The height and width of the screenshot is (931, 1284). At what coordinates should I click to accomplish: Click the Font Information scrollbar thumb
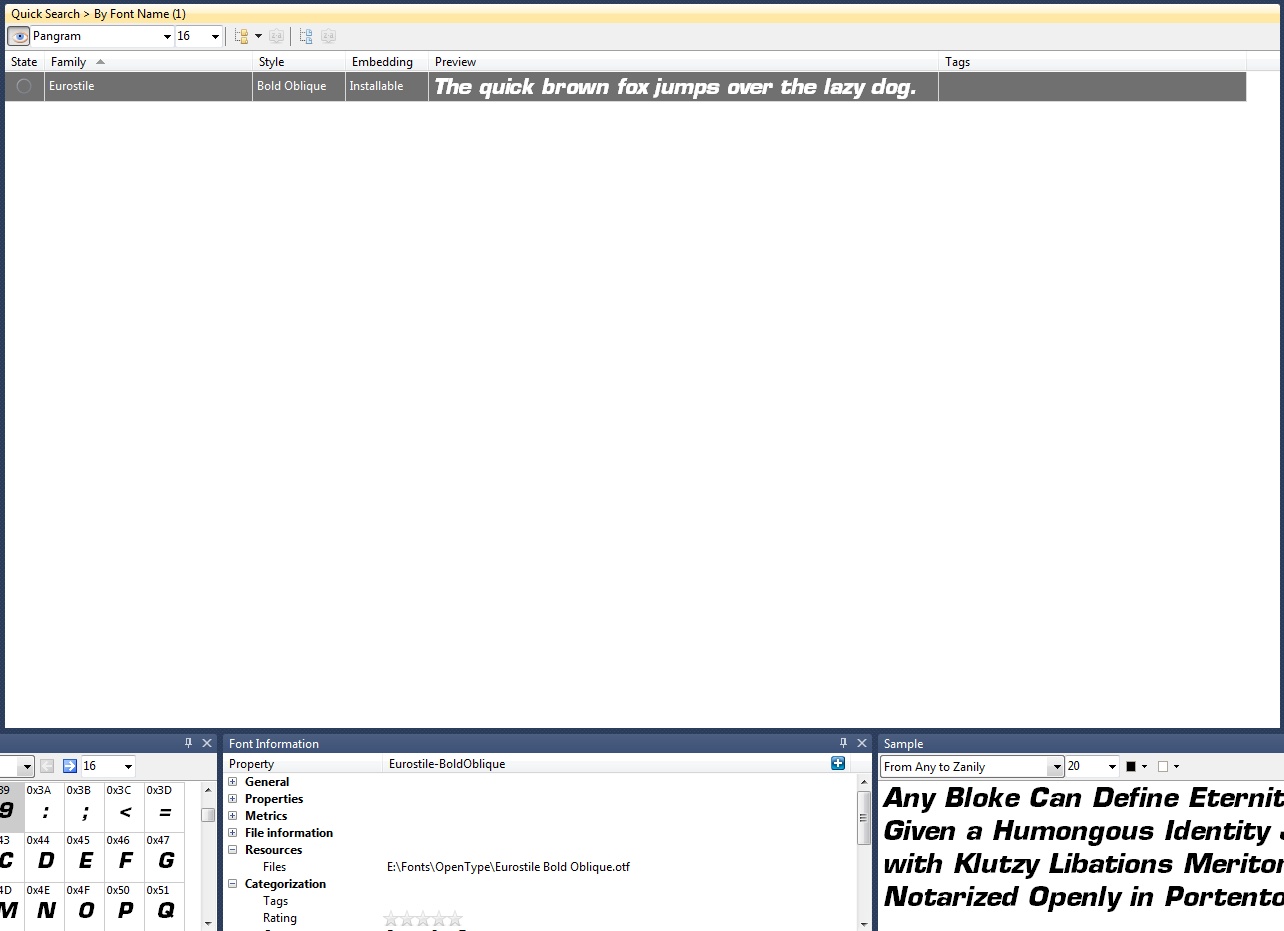click(864, 820)
